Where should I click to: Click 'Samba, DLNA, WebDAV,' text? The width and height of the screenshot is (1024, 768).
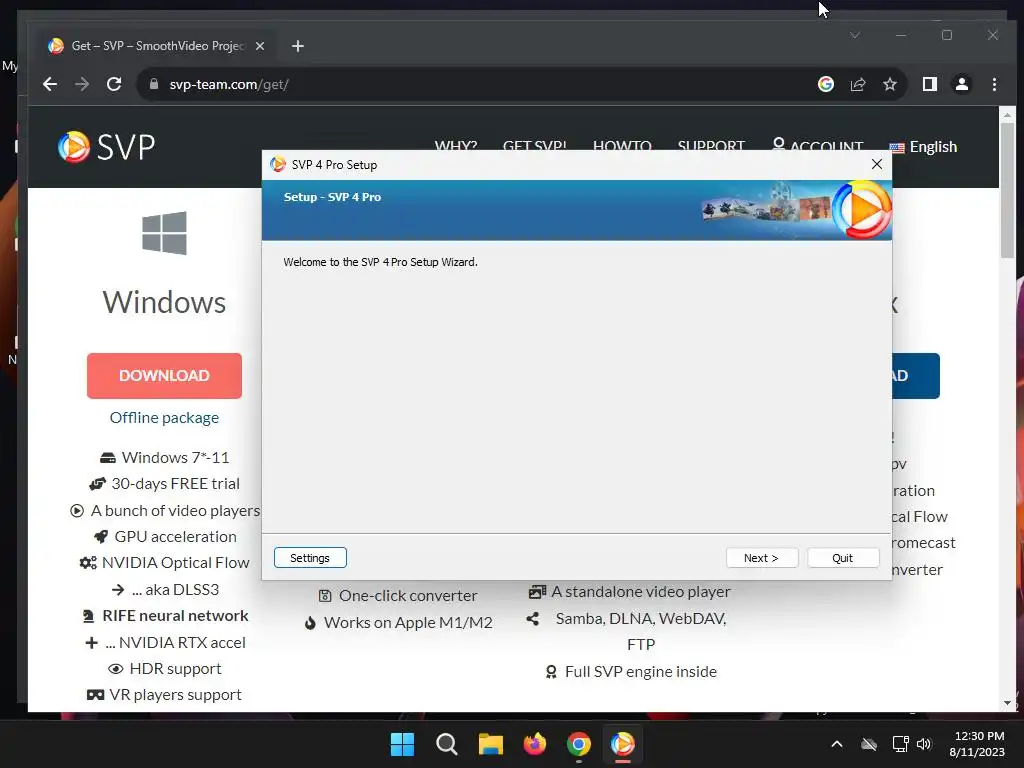pyautogui.click(x=641, y=618)
